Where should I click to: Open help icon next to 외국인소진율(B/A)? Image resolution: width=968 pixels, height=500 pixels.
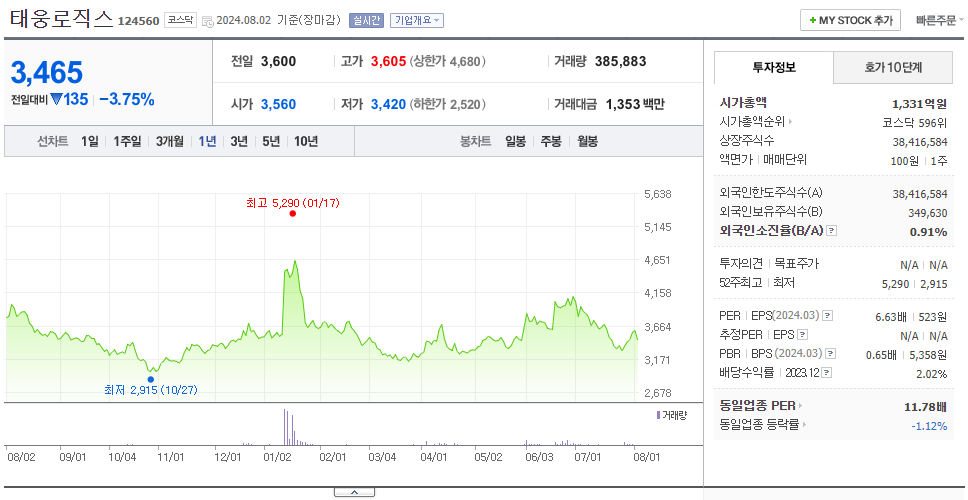832,231
